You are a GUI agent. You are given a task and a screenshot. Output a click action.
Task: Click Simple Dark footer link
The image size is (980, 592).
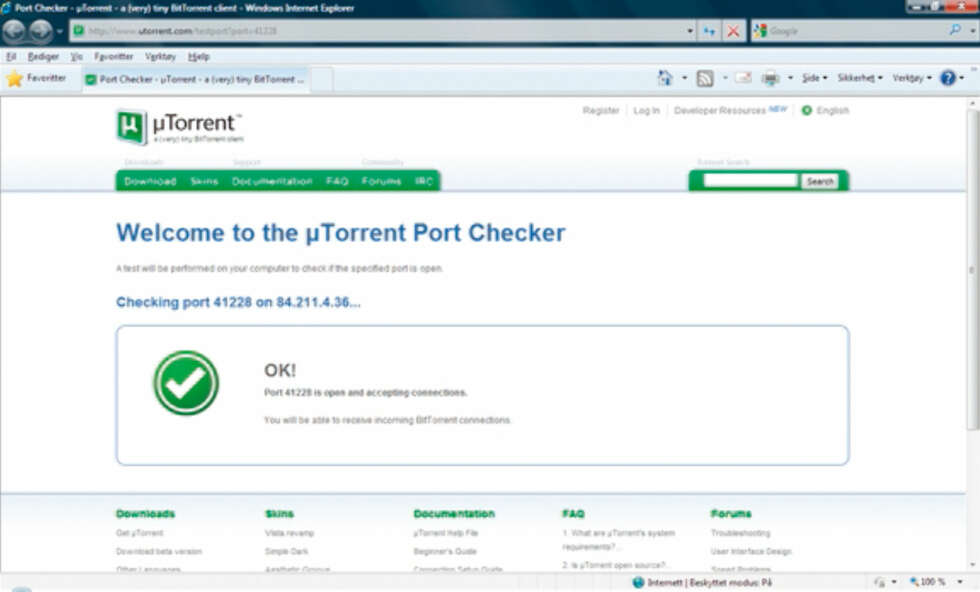pos(286,551)
